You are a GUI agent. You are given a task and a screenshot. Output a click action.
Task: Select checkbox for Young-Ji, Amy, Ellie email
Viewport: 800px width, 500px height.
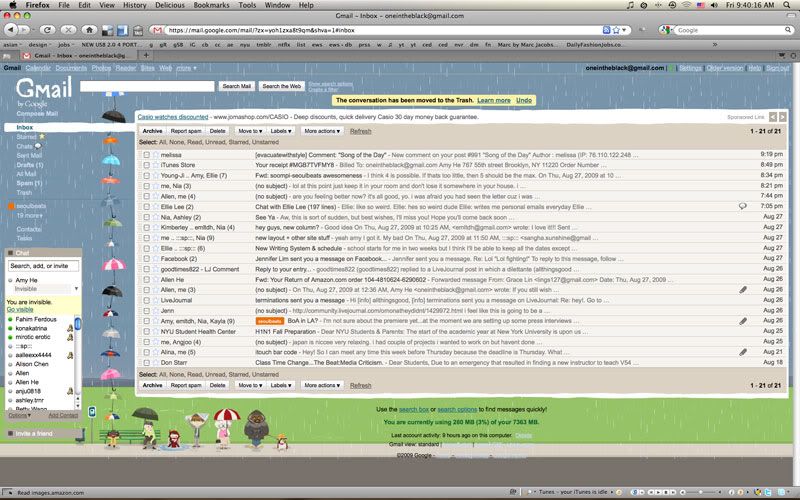(146, 176)
